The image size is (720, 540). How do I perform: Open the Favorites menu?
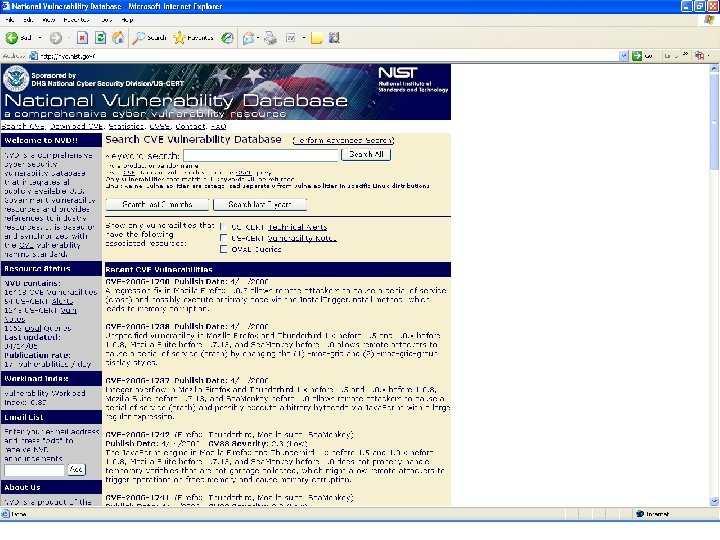[76, 20]
